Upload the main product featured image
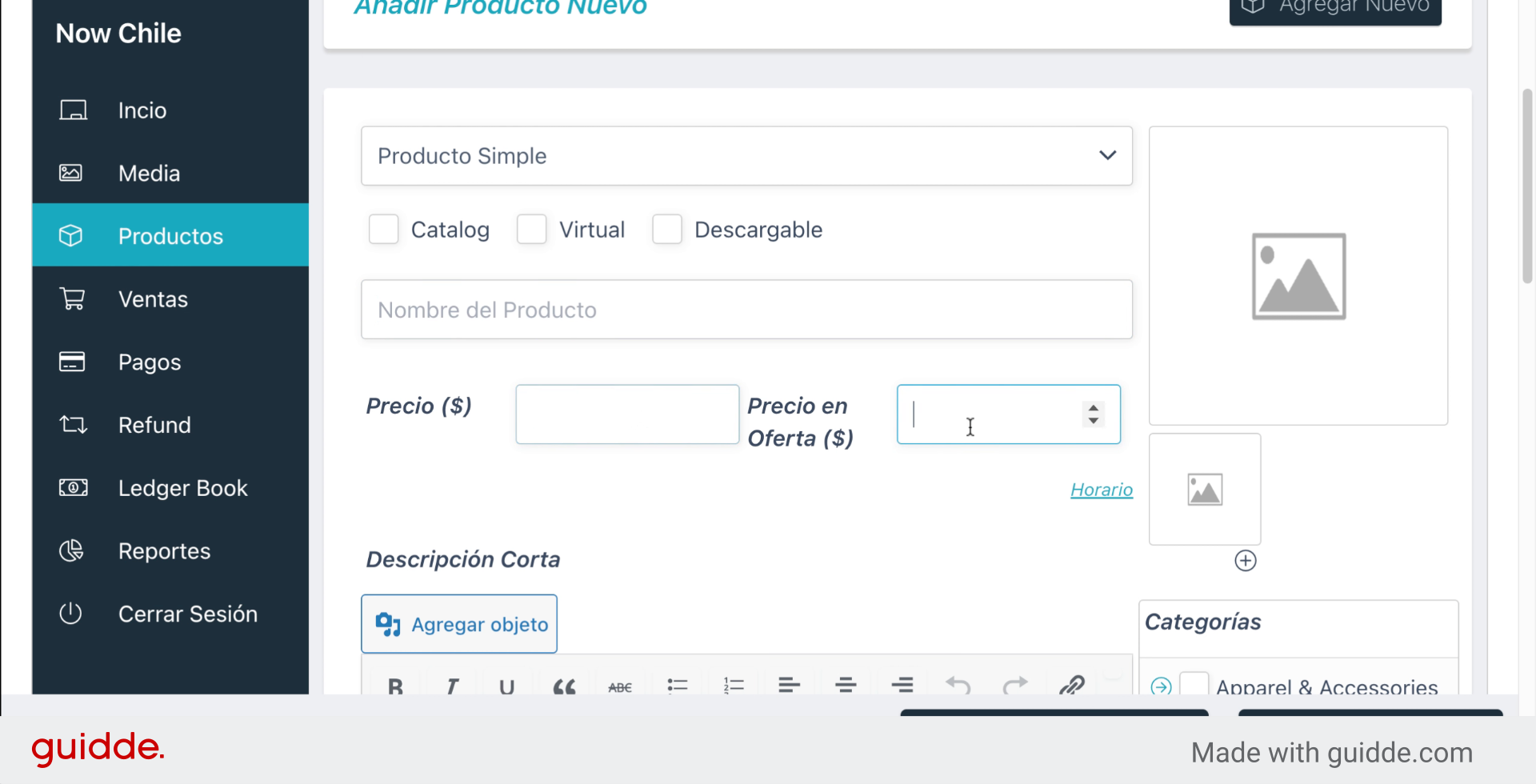This screenshot has height=784, width=1536. point(1298,276)
